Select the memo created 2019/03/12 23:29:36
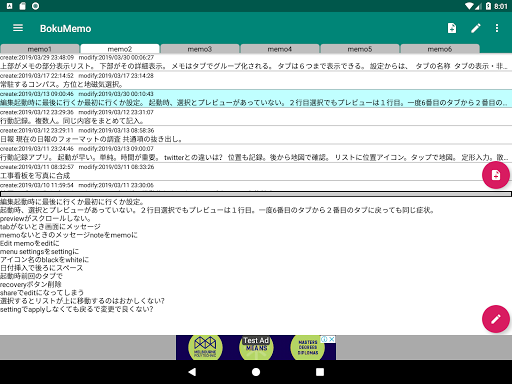This screenshot has height=384, width=512. click(x=256, y=117)
